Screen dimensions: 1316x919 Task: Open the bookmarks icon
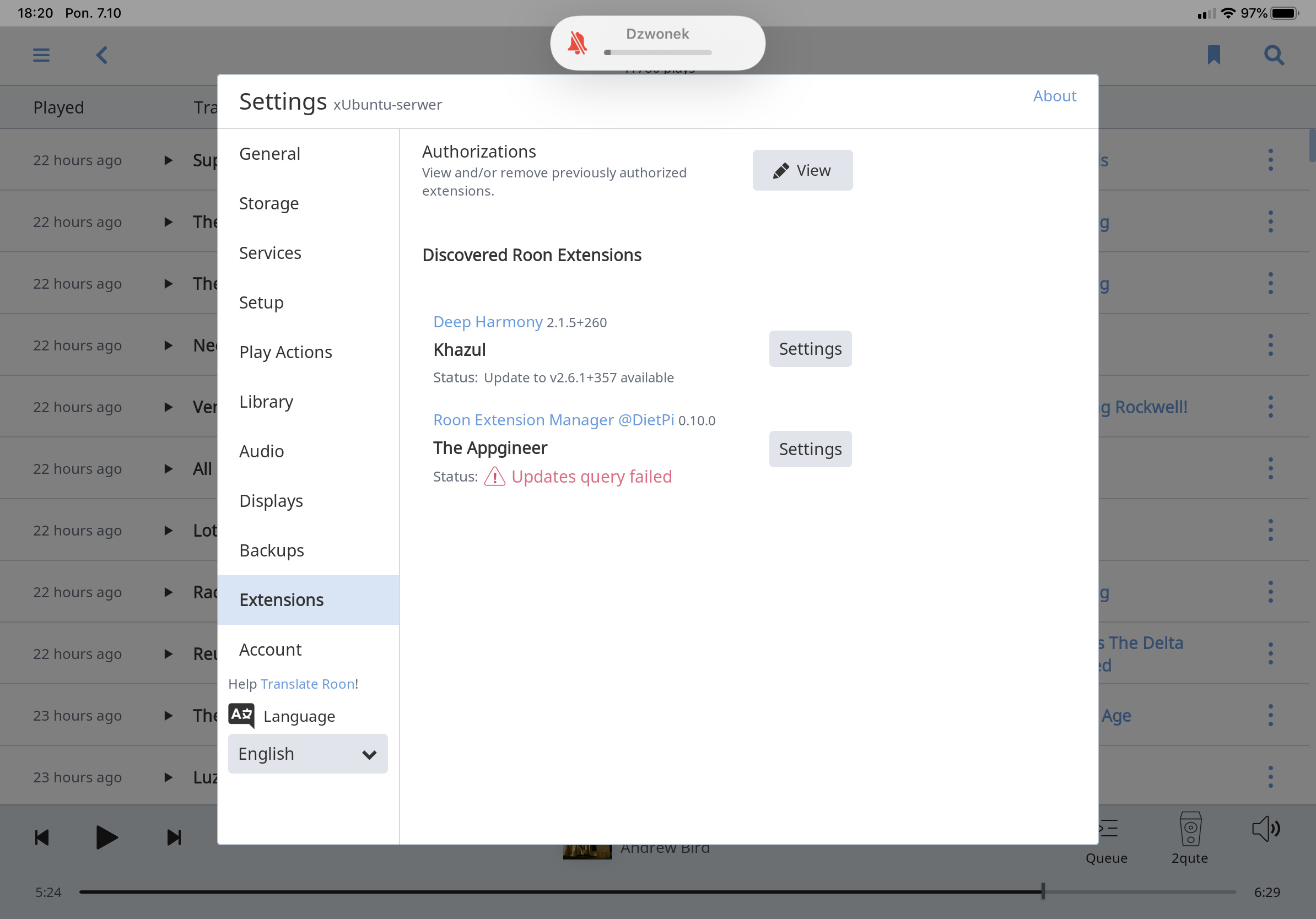point(1213,55)
